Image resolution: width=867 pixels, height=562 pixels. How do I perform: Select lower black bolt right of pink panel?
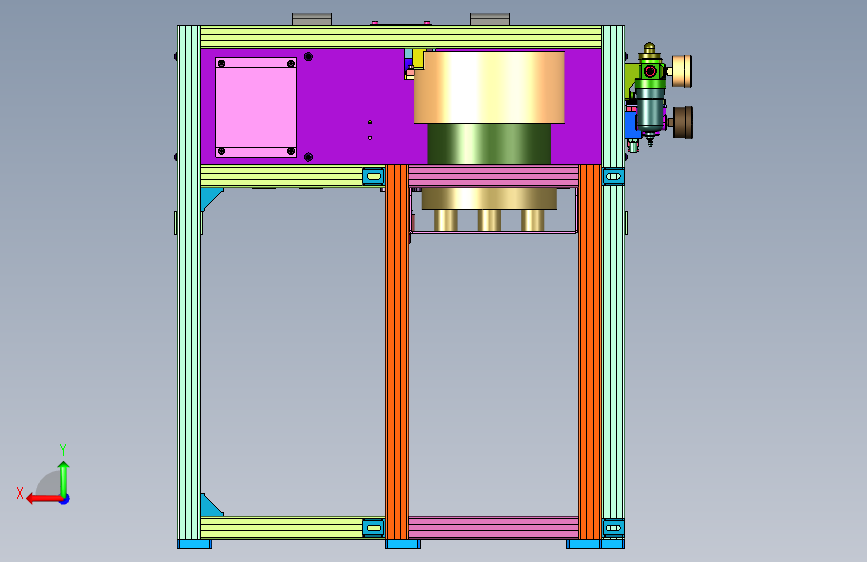pyautogui.click(x=309, y=158)
